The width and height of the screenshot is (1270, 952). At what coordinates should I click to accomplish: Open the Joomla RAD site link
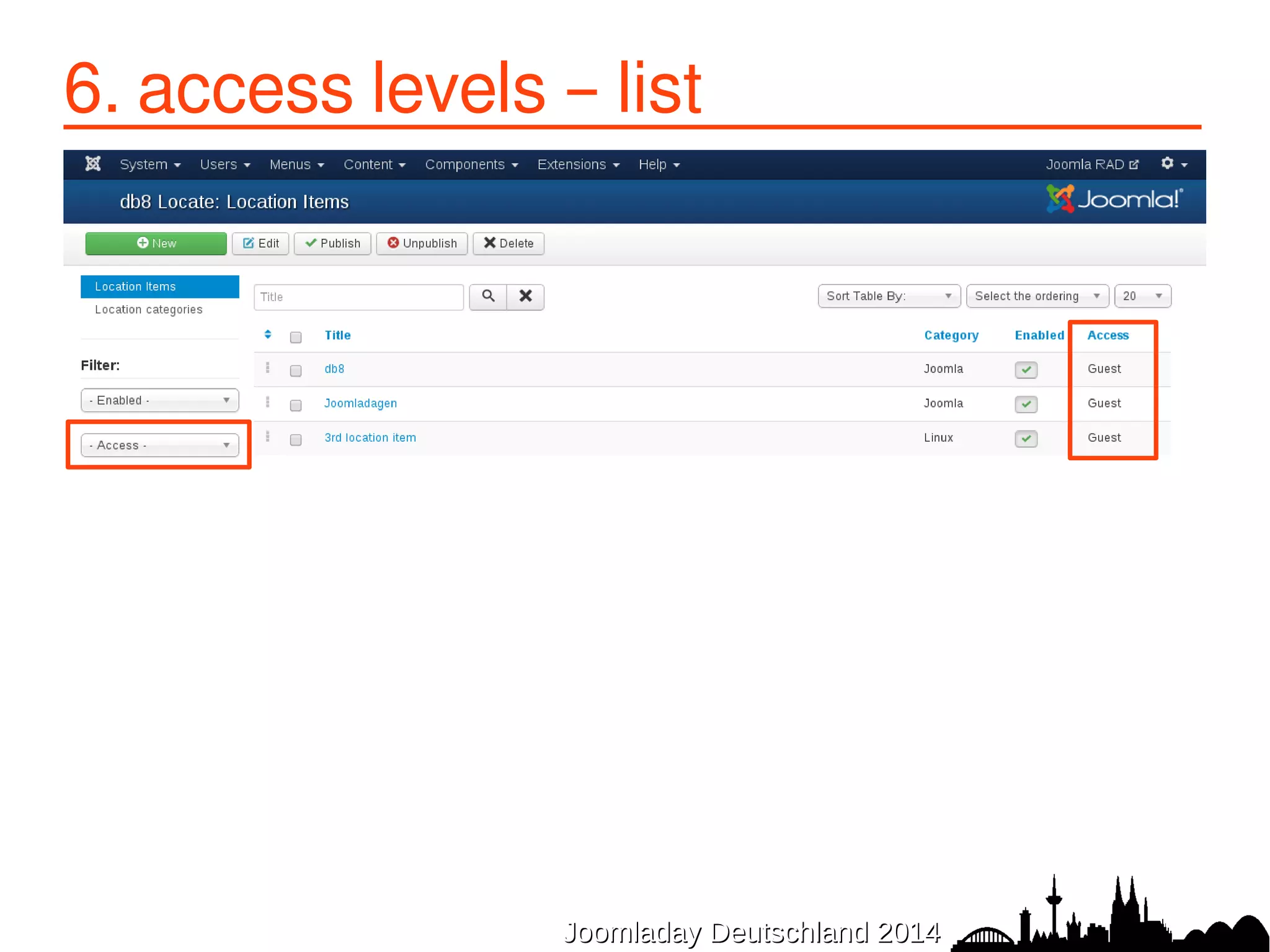tap(1092, 164)
